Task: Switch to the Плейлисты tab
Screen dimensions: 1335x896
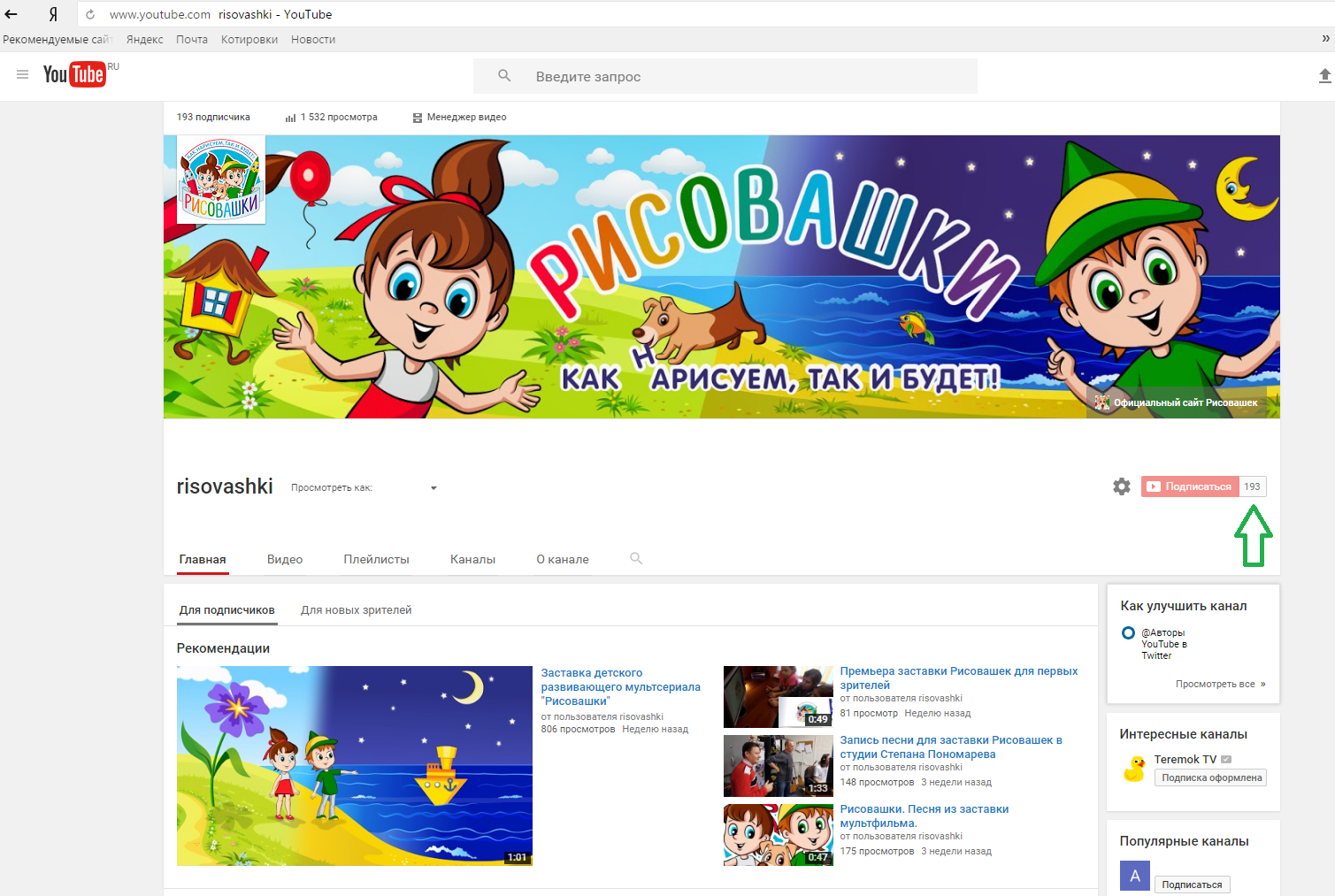Action: click(377, 559)
